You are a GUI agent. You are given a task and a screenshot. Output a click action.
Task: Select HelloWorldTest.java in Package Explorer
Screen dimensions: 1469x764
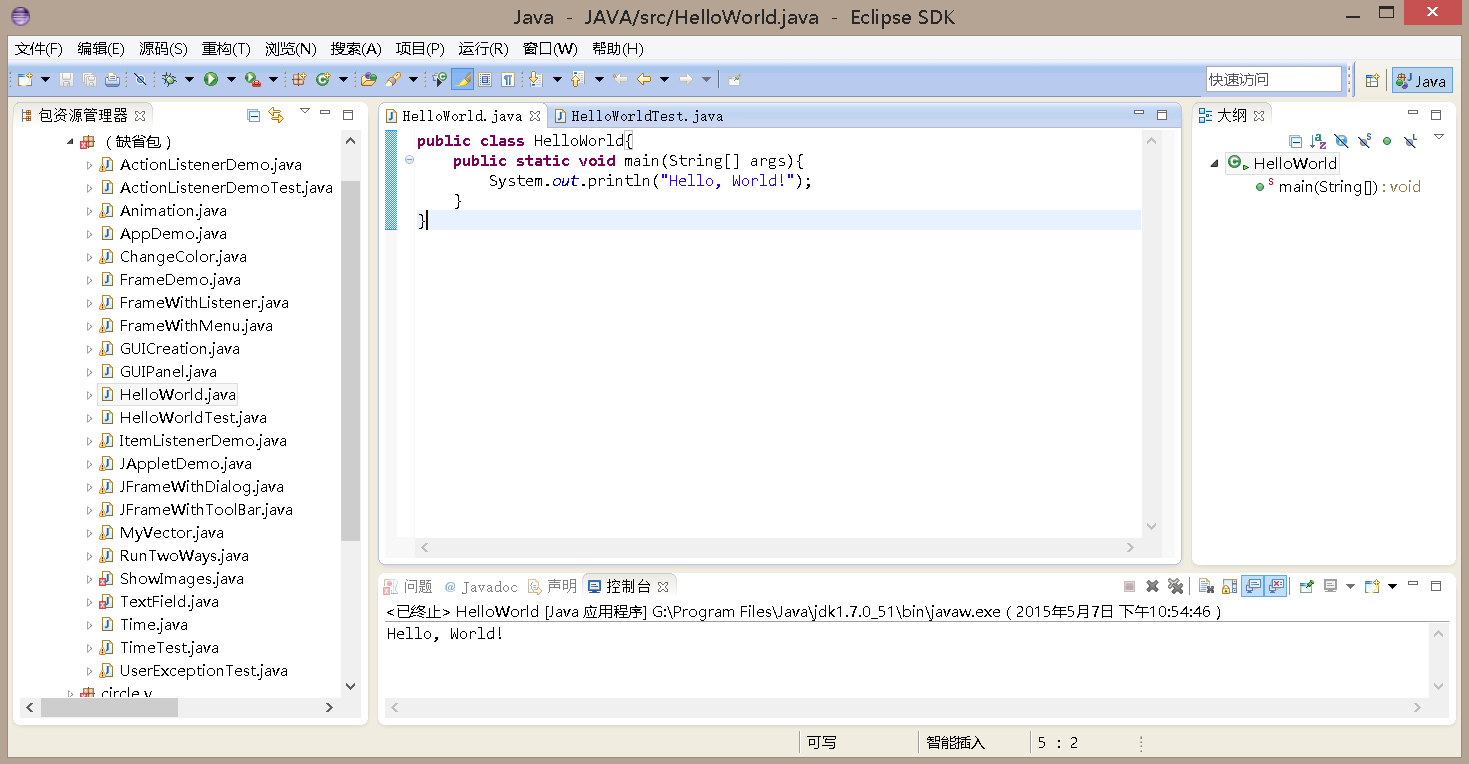pyautogui.click(x=193, y=418)
